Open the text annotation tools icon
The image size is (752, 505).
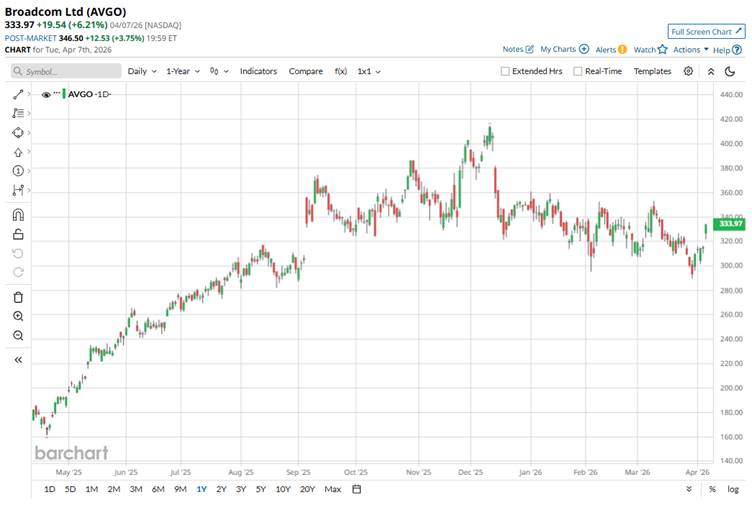18,113
